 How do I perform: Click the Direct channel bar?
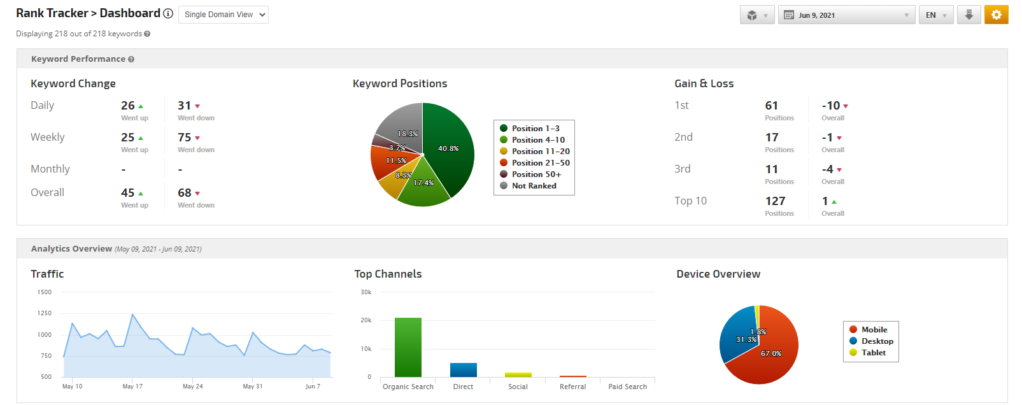pos(463,370)
